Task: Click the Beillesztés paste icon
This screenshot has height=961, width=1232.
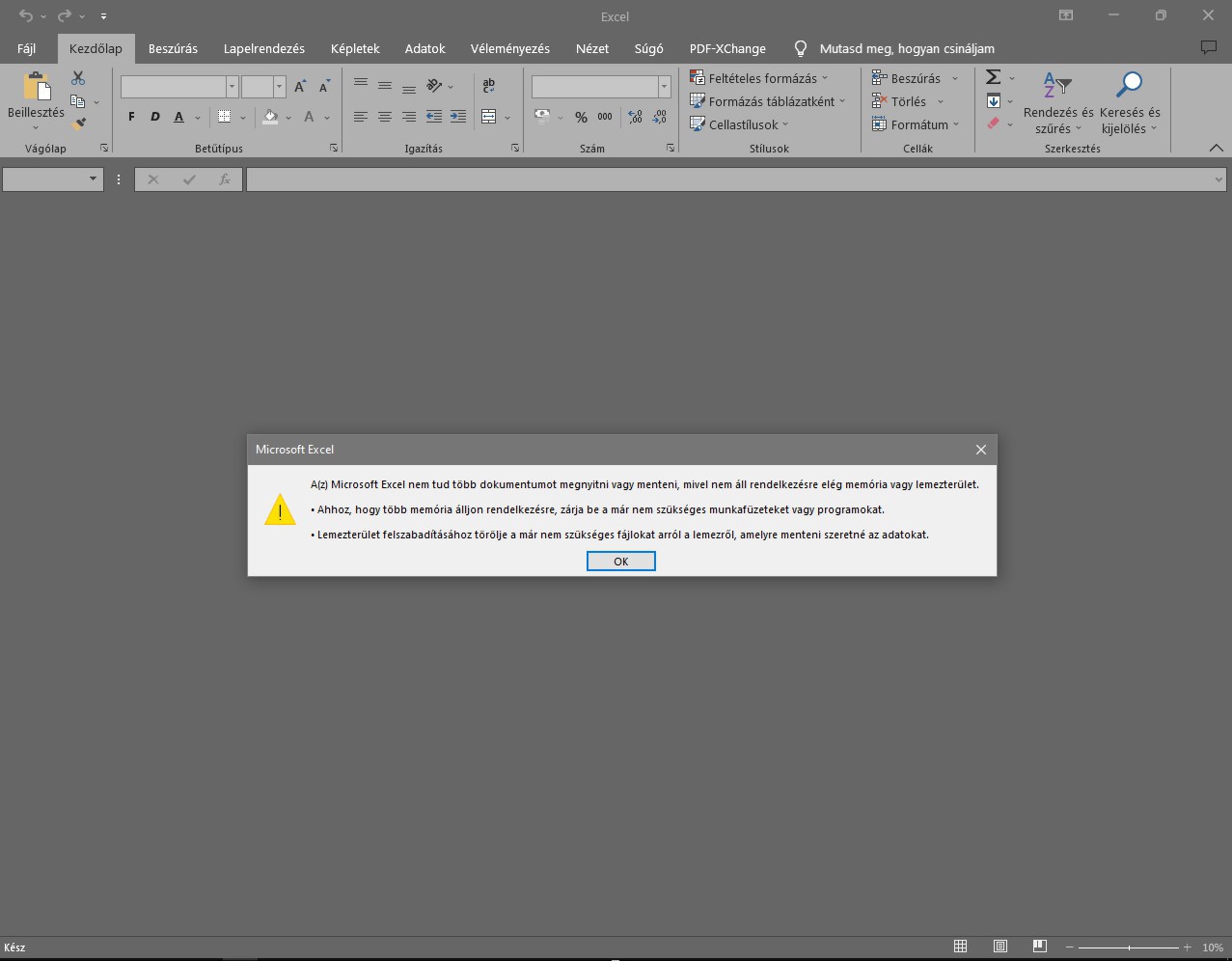Action: tap(37, 88)
